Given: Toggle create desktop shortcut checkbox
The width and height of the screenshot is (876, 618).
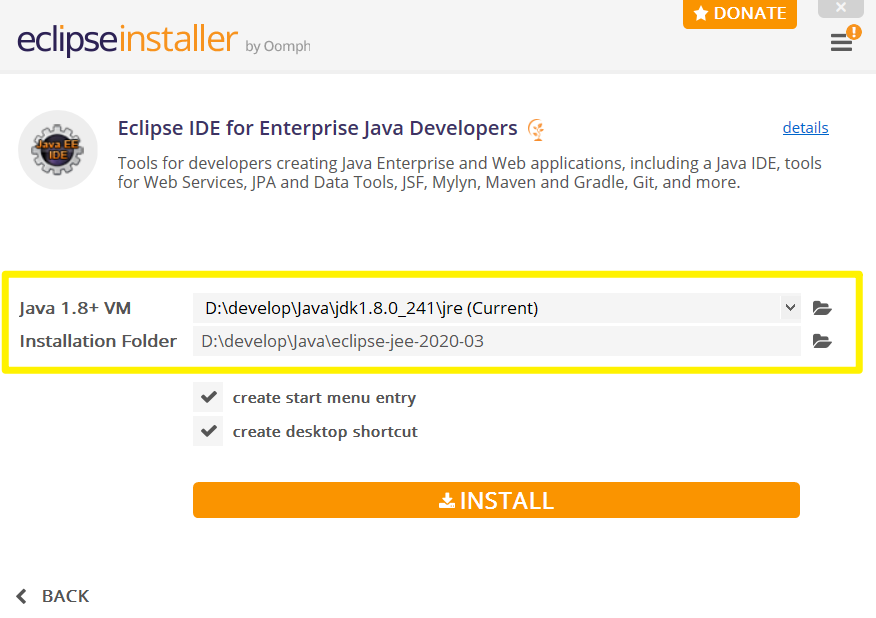Looking at the screenshot, I should coord(208,431).
